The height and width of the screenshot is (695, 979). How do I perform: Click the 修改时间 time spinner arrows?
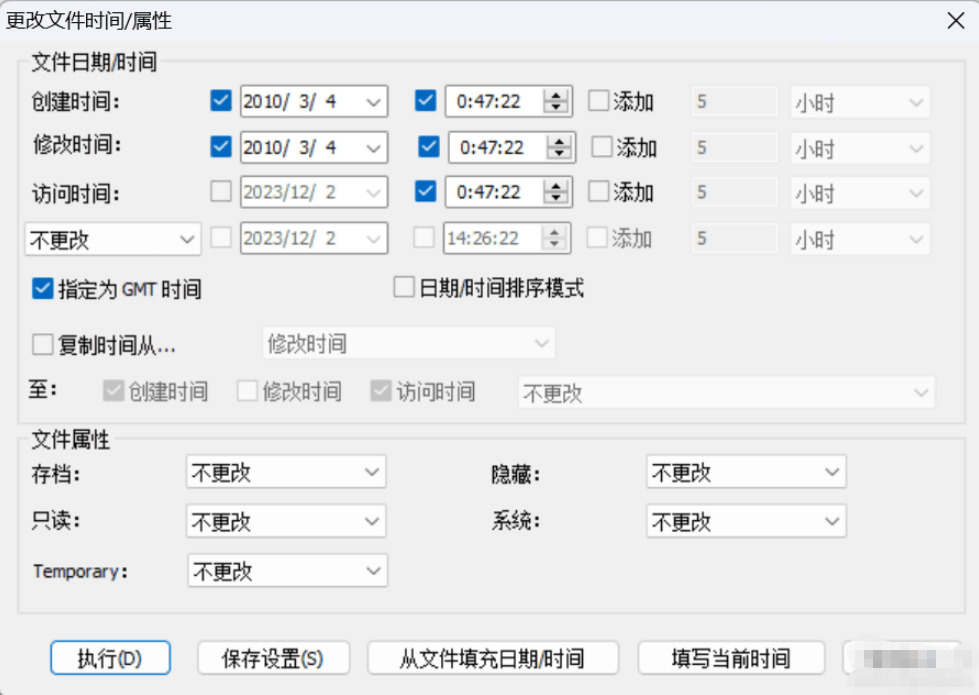click(559, 147)
